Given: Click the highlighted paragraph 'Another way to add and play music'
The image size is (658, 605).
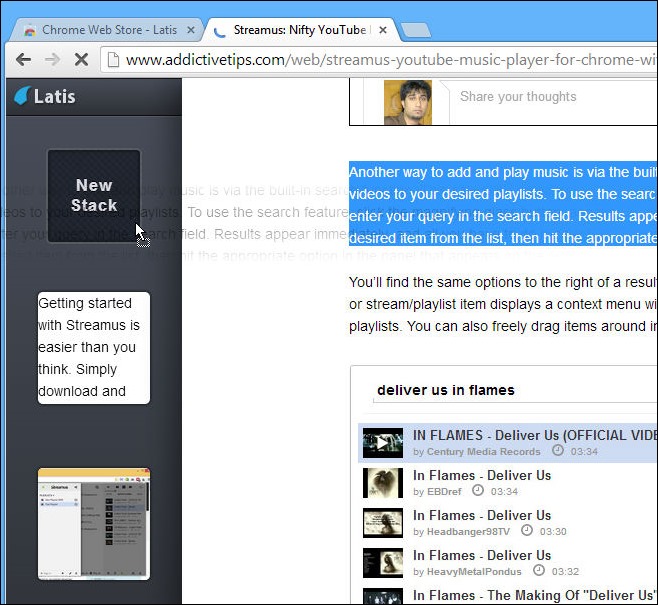Looking at the screenshot, I should (503, 204).
